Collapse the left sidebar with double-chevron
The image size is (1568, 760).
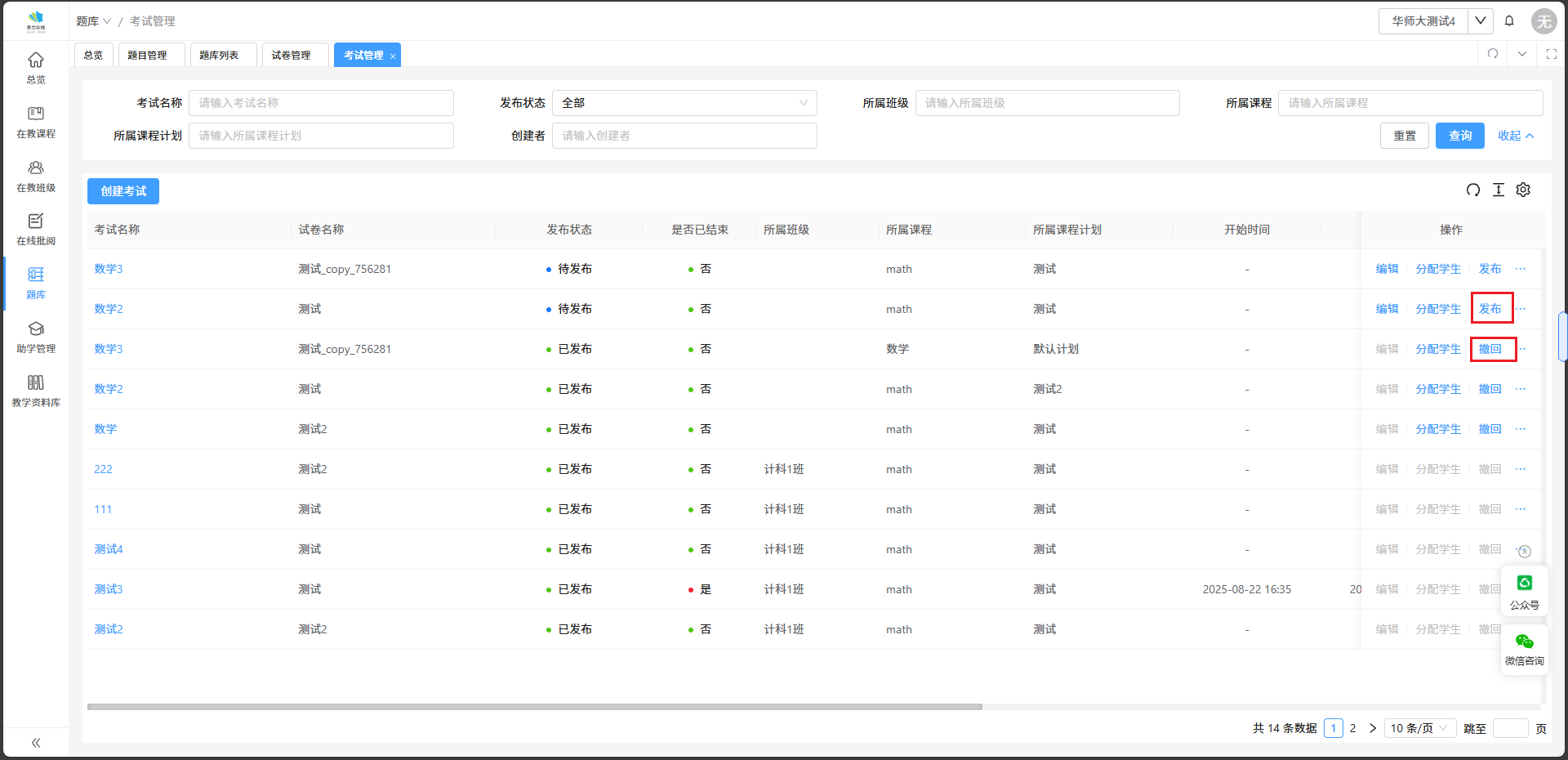click(x=36, y=743)
